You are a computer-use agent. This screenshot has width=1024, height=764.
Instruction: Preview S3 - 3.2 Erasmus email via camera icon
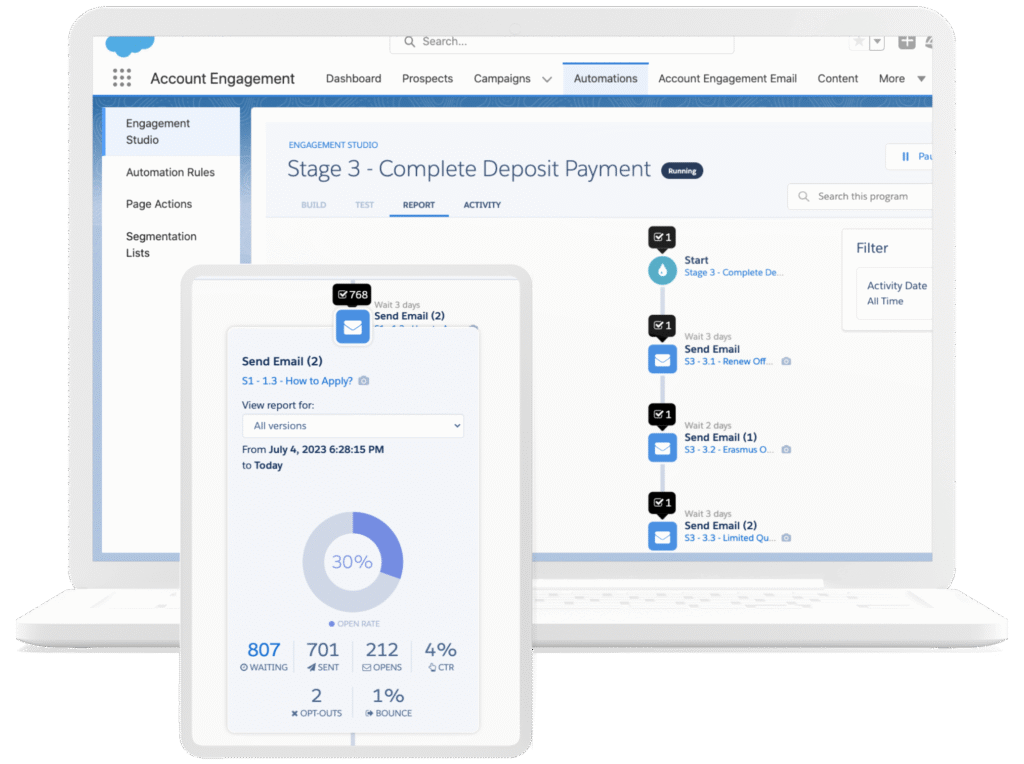pyautogui.click(x=787, y=450)
